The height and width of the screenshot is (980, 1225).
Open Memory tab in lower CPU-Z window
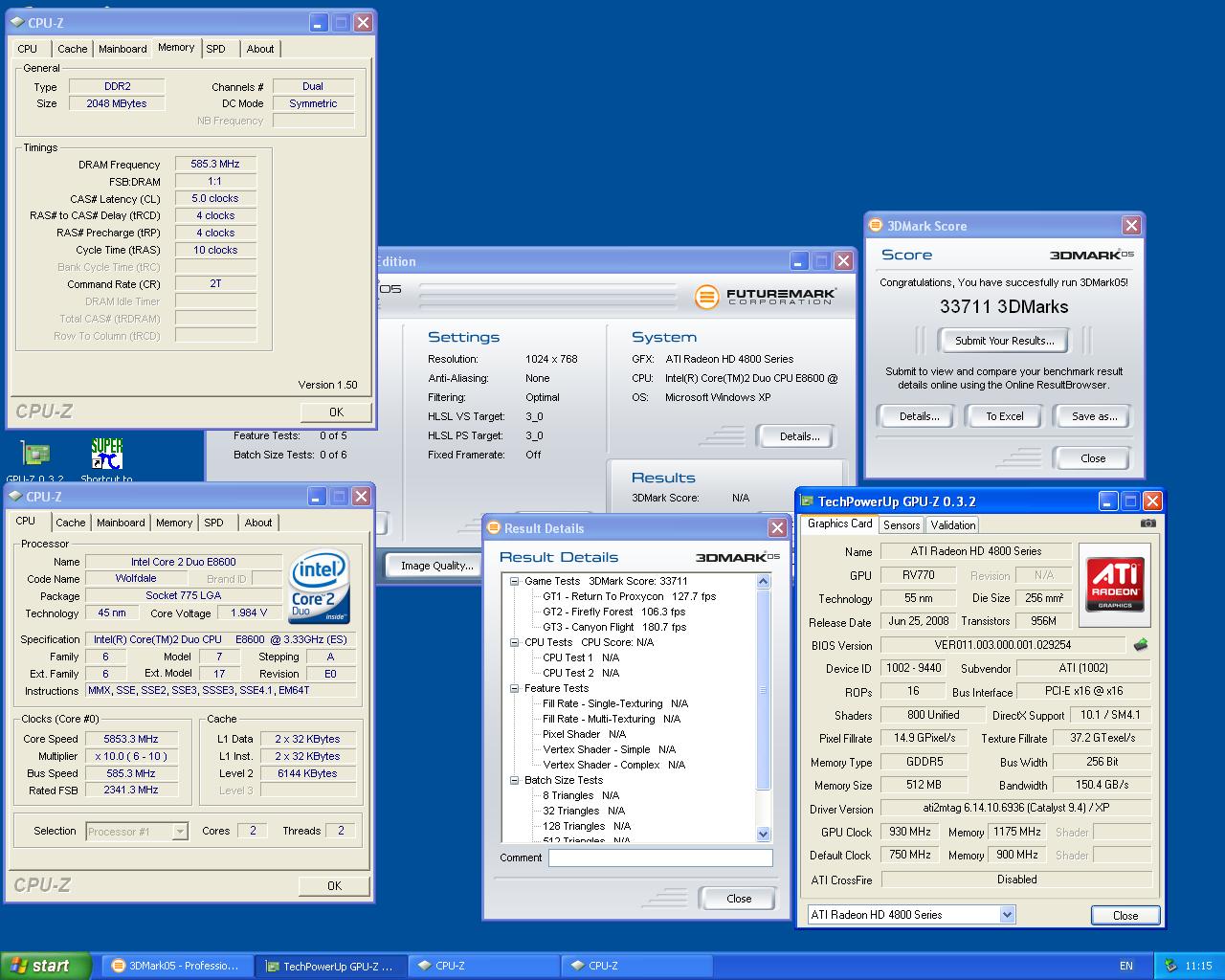174,523
